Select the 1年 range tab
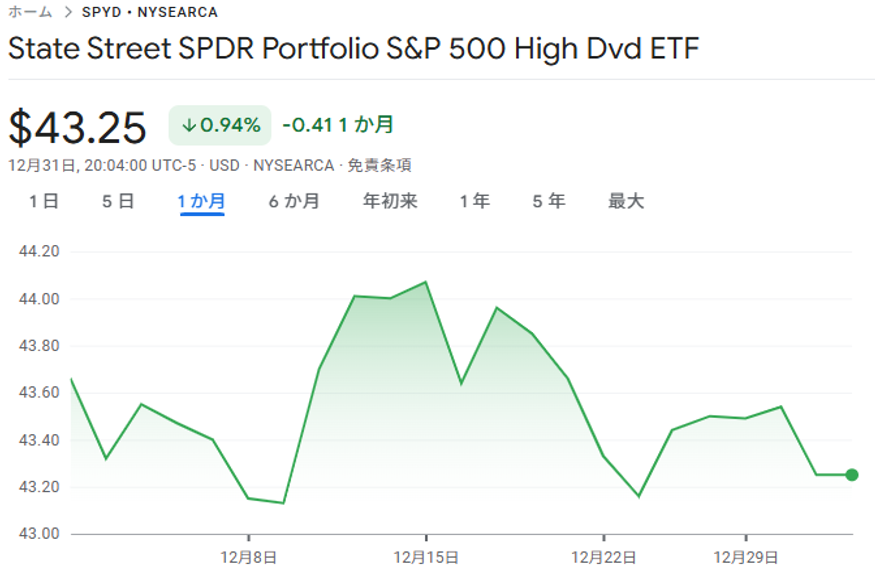This screenshot has height=581, width=875. pos(475,201)
